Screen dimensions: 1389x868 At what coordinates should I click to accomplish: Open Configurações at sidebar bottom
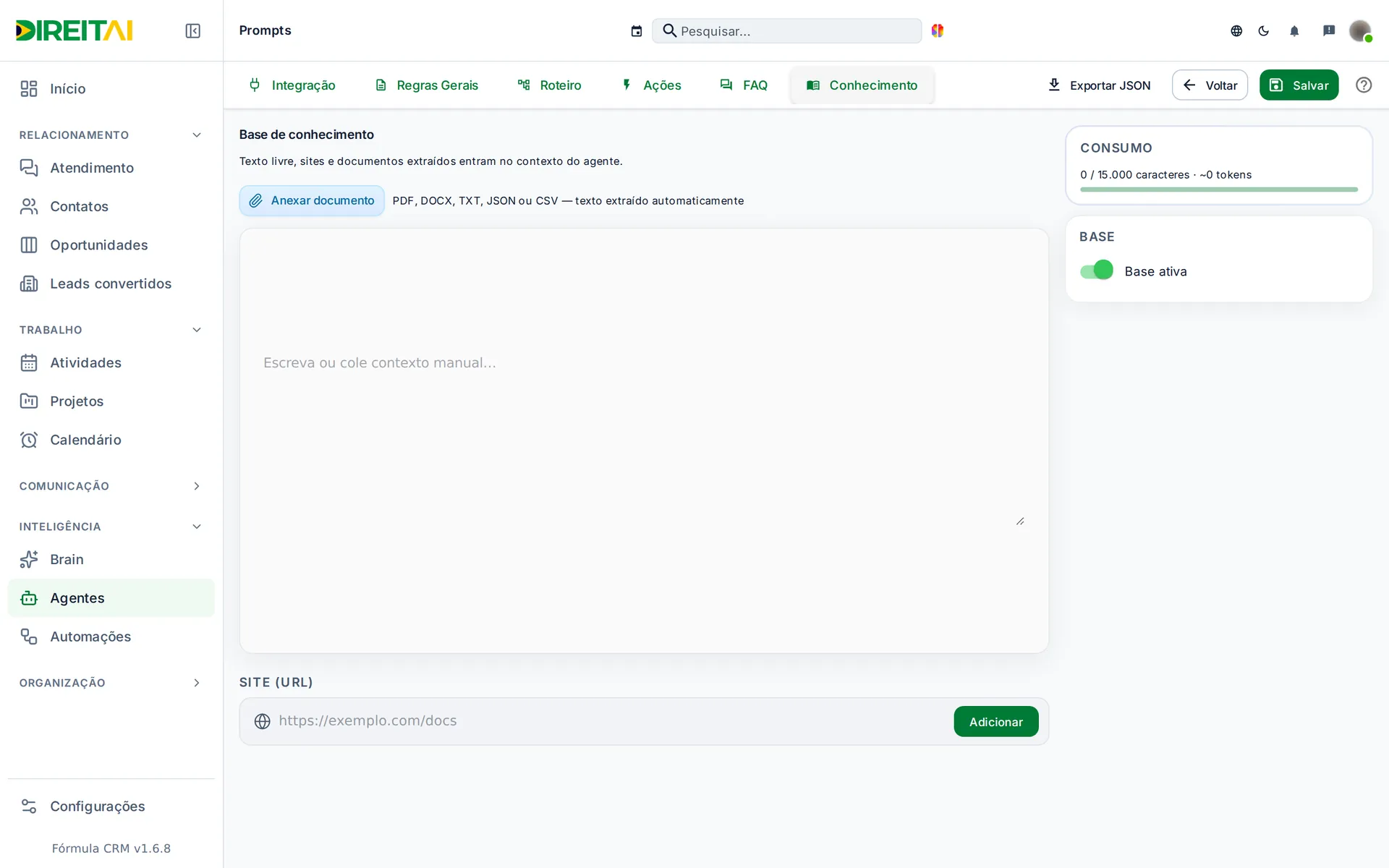click(111, 806)
